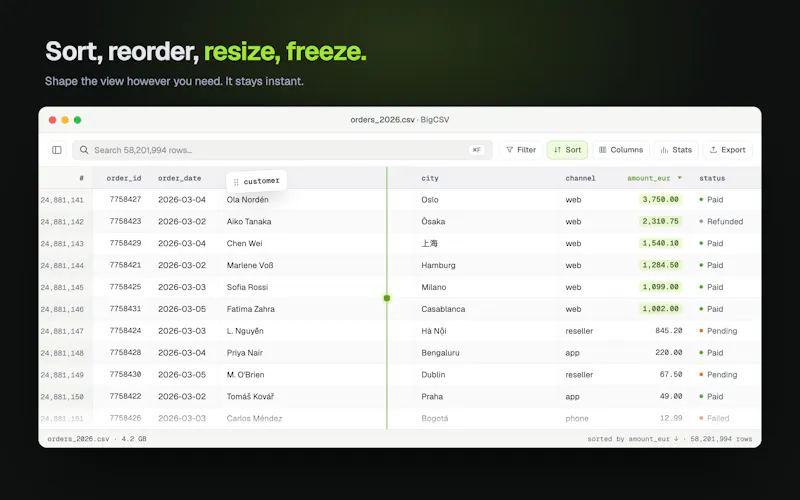Screen dimensions: 800x500
Task: Click the order_date column header
Action: [180, 178]
